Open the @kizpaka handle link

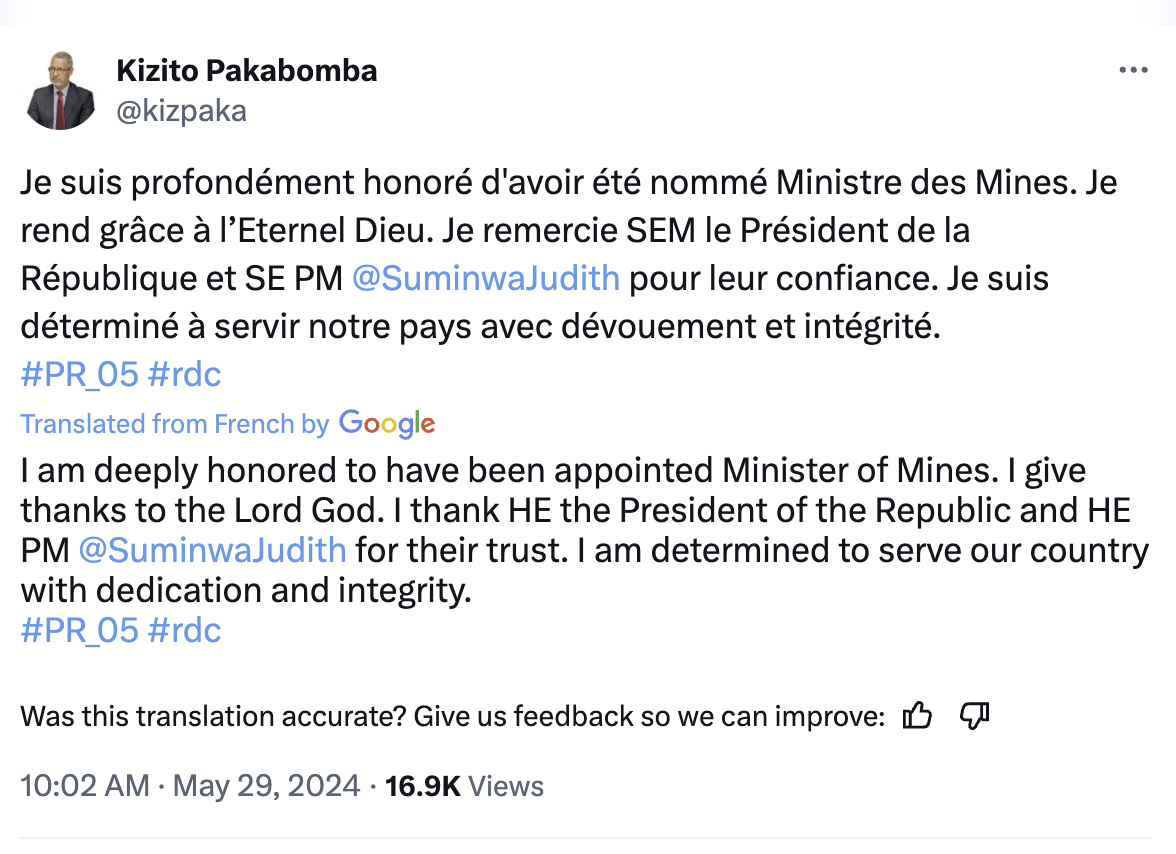point(181,111)
